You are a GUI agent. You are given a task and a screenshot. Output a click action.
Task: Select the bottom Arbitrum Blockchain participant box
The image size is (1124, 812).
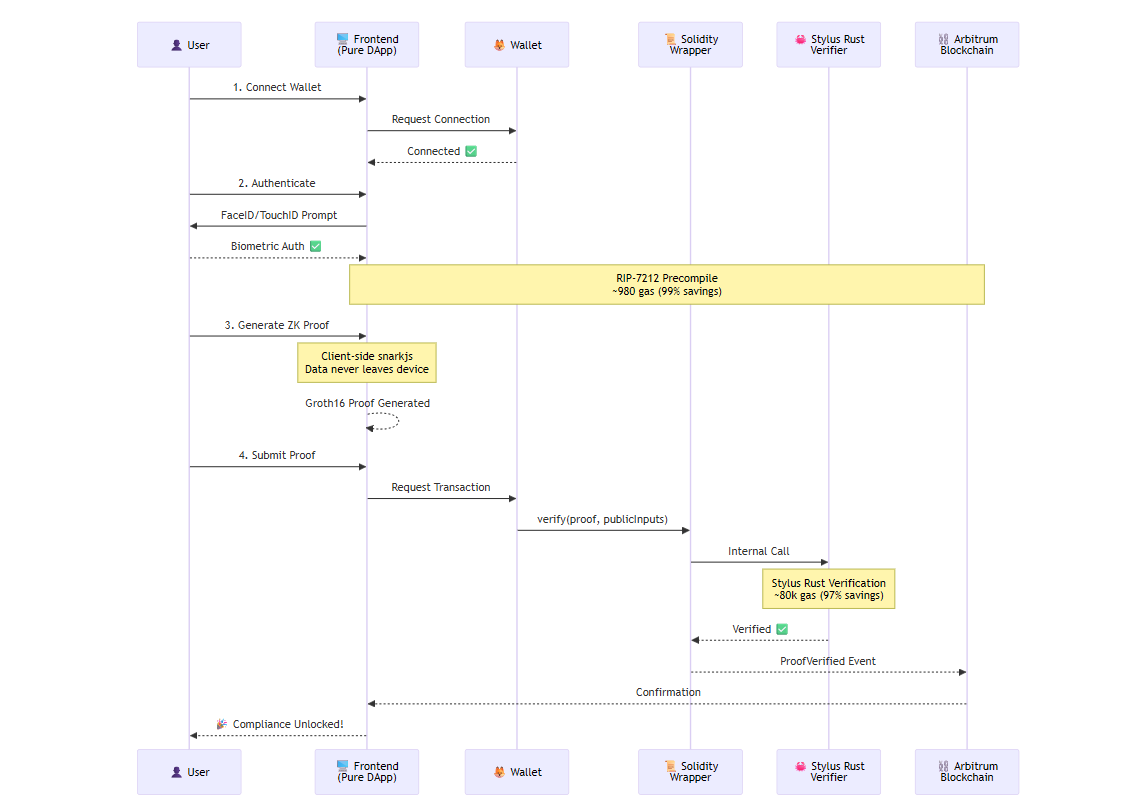pyautogui.click(x=966, y=772)
